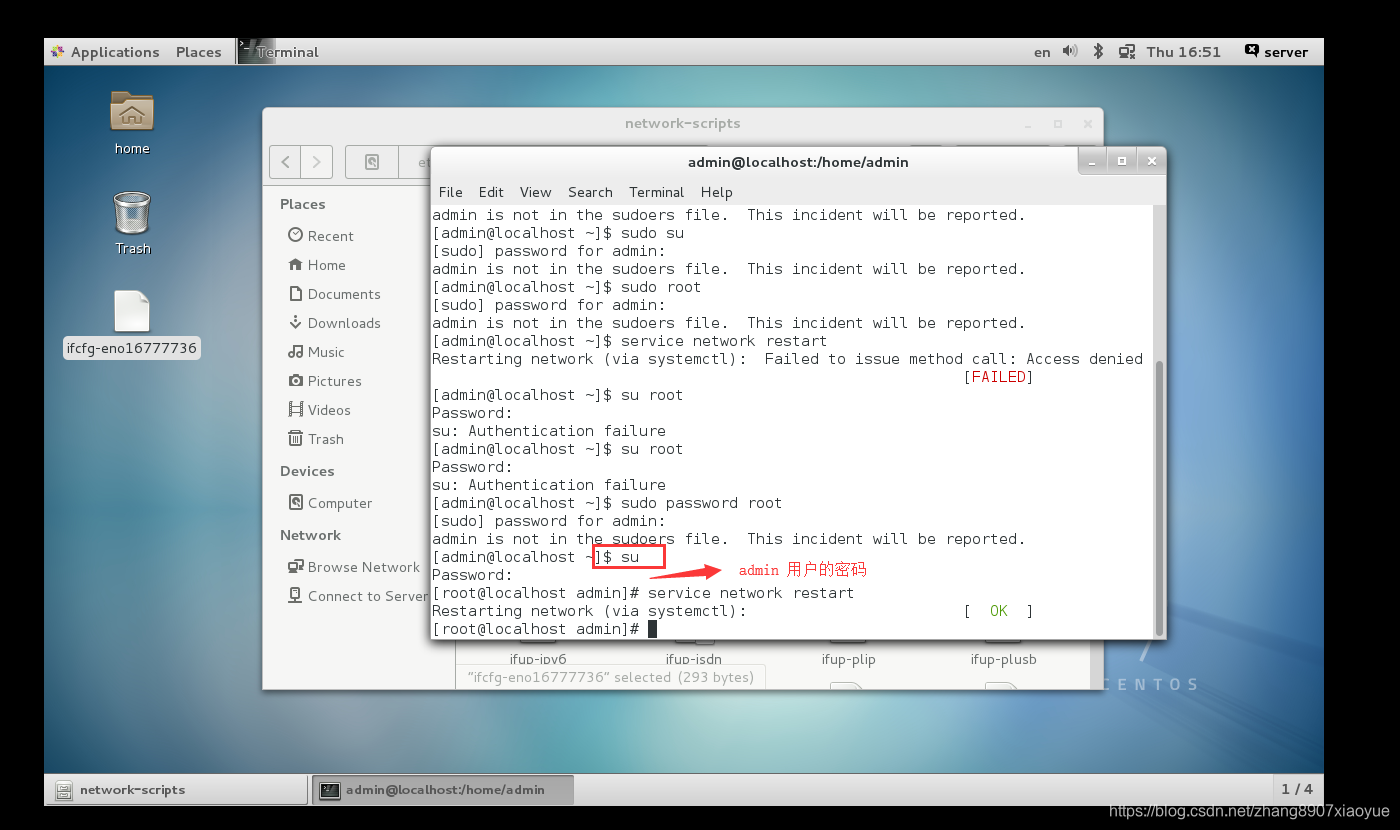Open the volume speaker icon

1070,51
